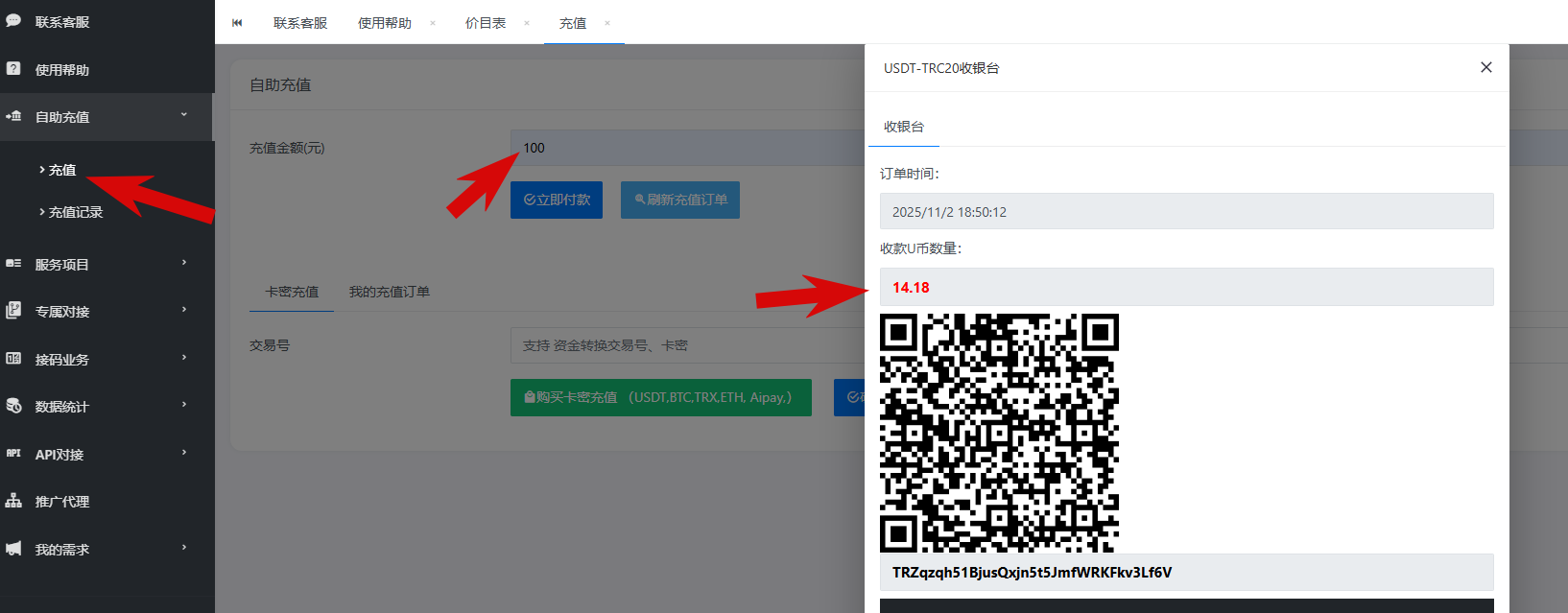Click the 推广代理 hierarchy icon

point(13,501)
